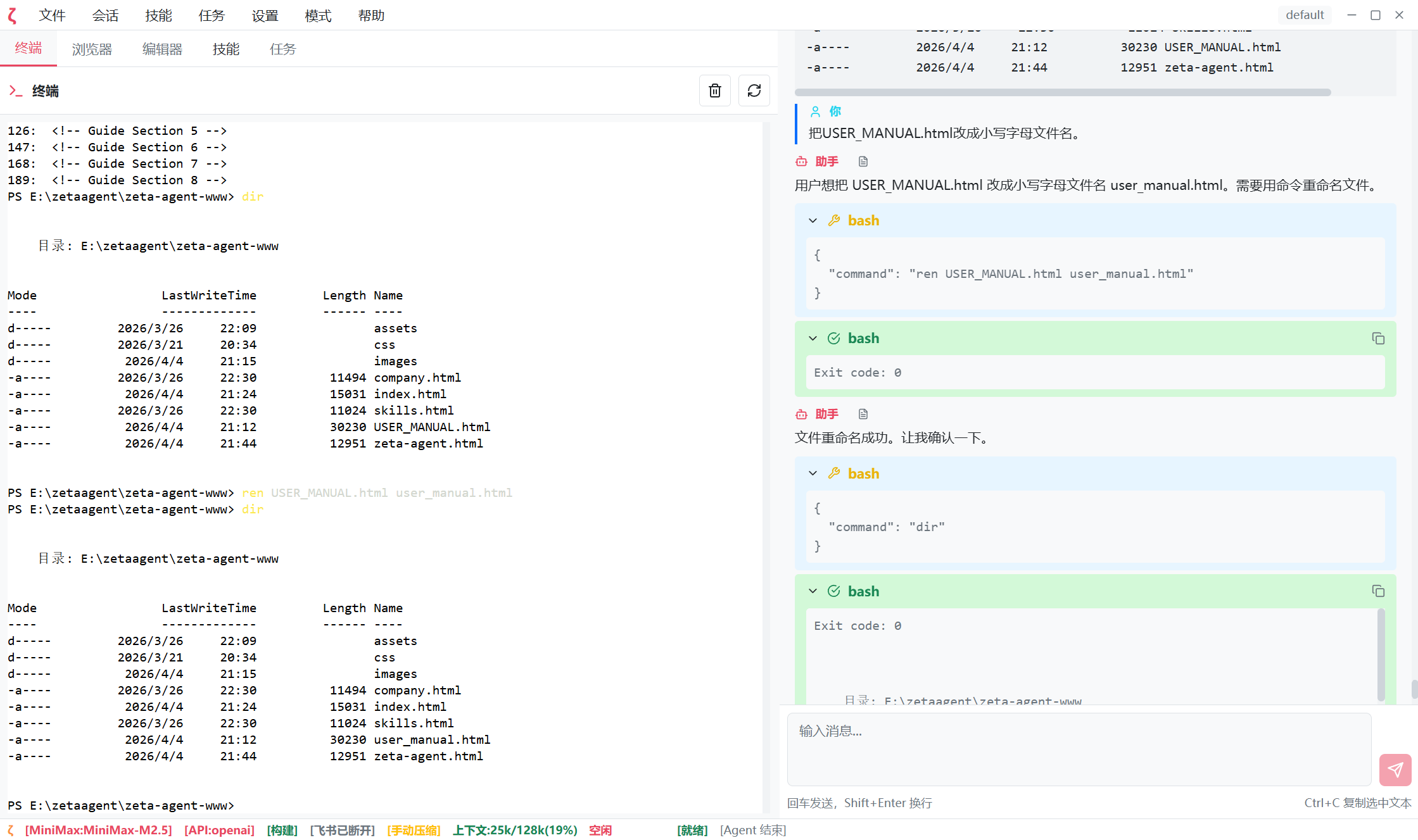Open document icon beside first 助手 label

[863, 161]
